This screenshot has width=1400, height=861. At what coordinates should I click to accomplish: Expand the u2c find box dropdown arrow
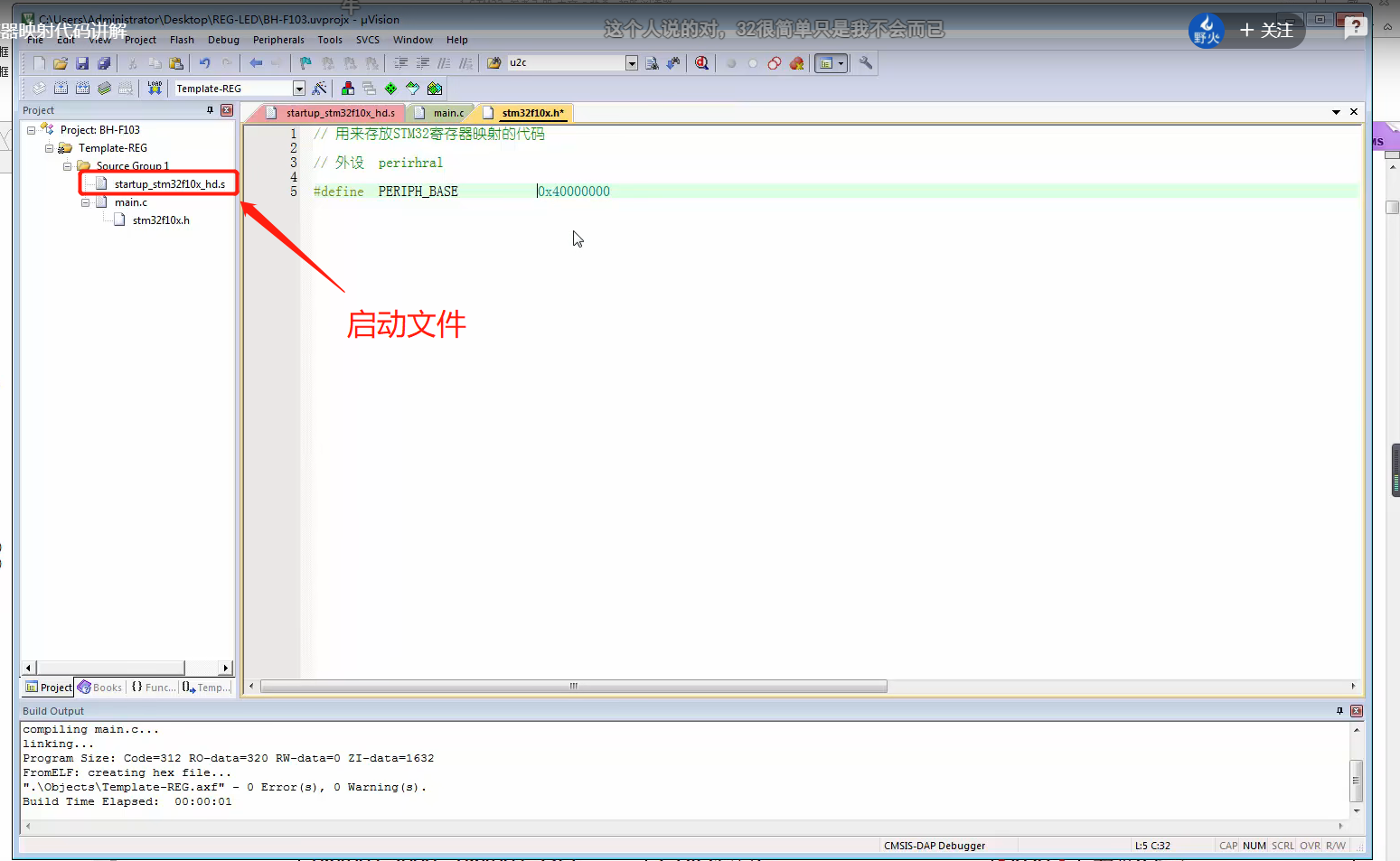click(x=632, y=63)
